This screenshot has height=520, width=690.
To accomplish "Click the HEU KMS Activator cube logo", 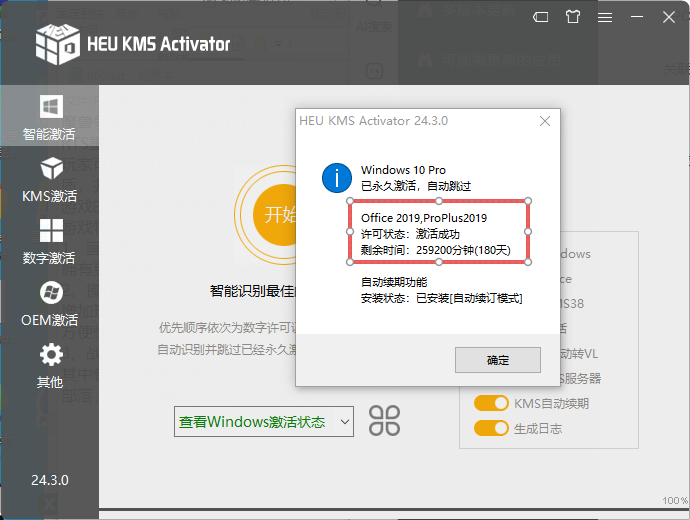I will click(58, 44).
